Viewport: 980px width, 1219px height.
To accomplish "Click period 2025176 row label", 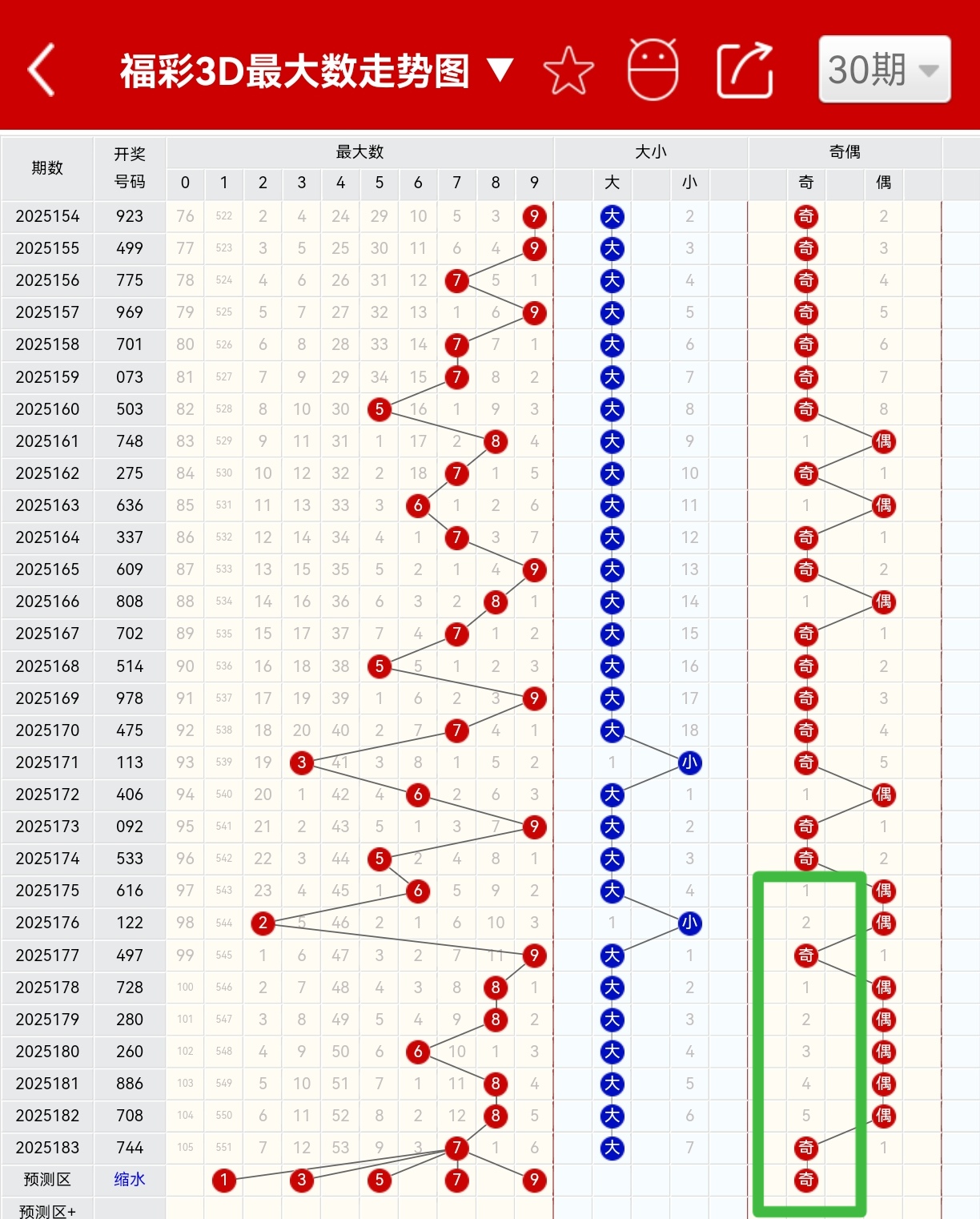I will coord(47,923).
